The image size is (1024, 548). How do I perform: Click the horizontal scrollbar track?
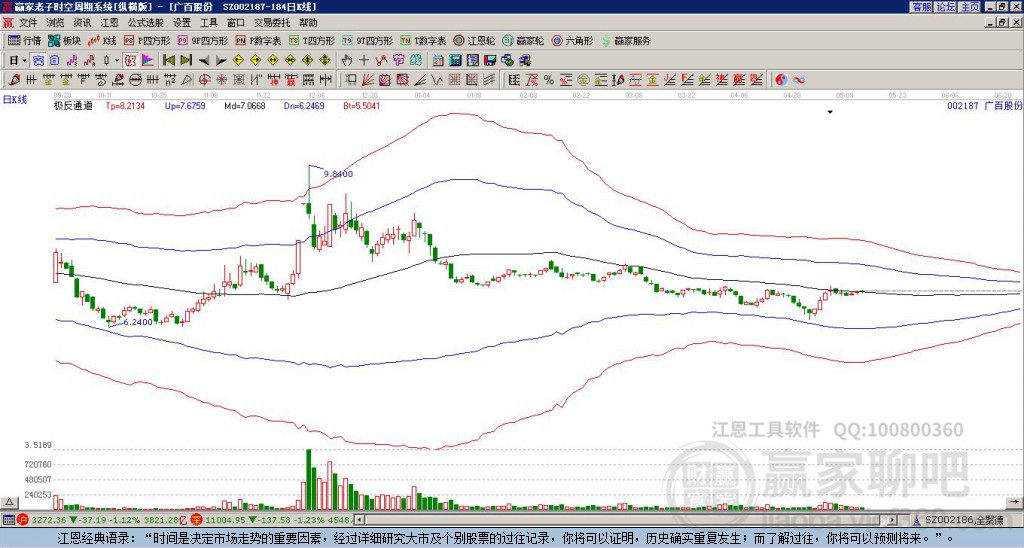point(626,520)
